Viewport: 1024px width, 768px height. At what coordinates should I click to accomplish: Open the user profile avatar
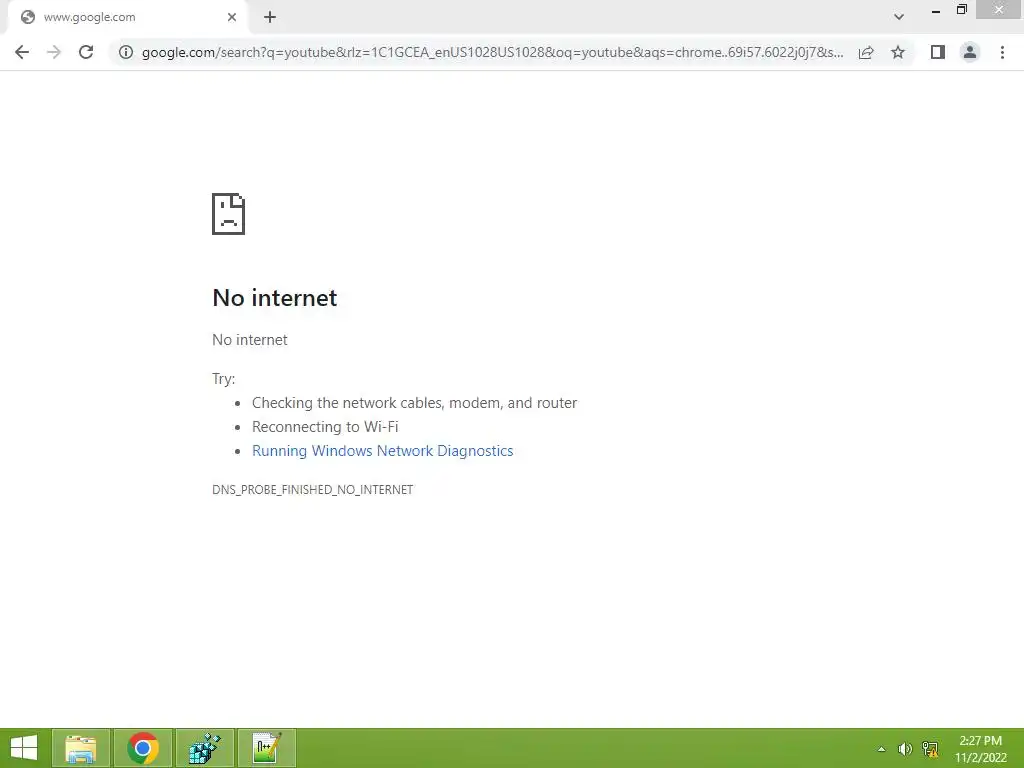[x=970, y=52]
